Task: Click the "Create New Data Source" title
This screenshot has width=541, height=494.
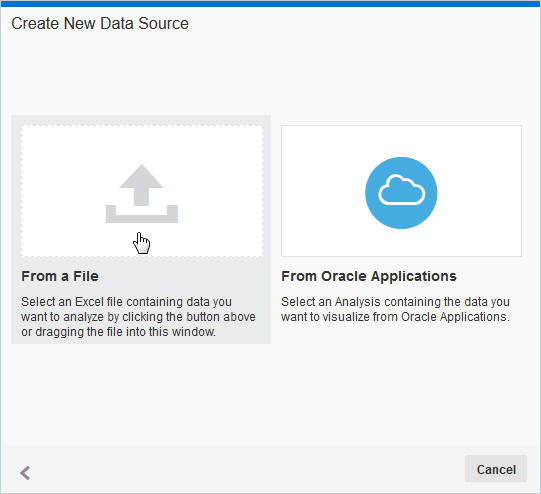Action: (100, 23)
